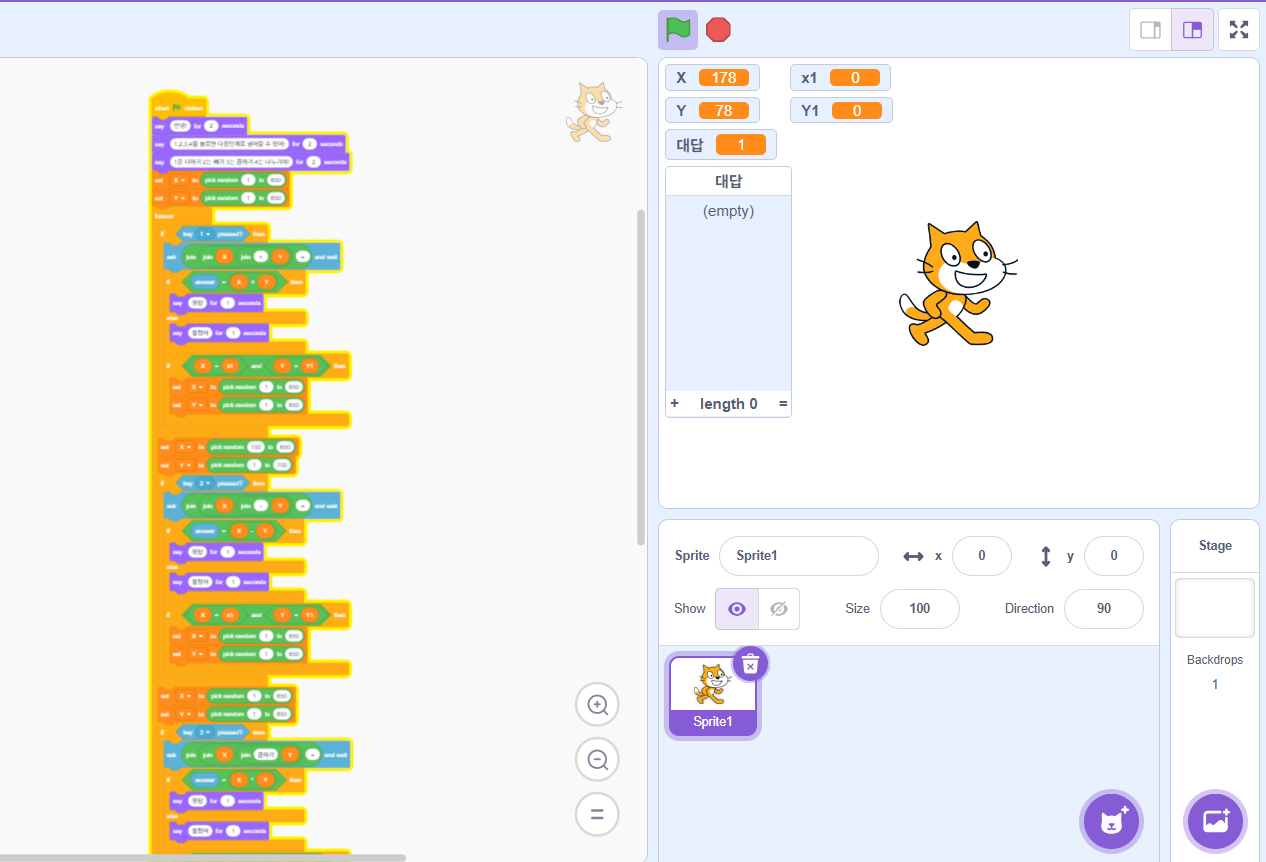This screenshot has width=1266, height=862.
Task: Click the 대답 variable monitor showing 1
Action: pos(720,145)
